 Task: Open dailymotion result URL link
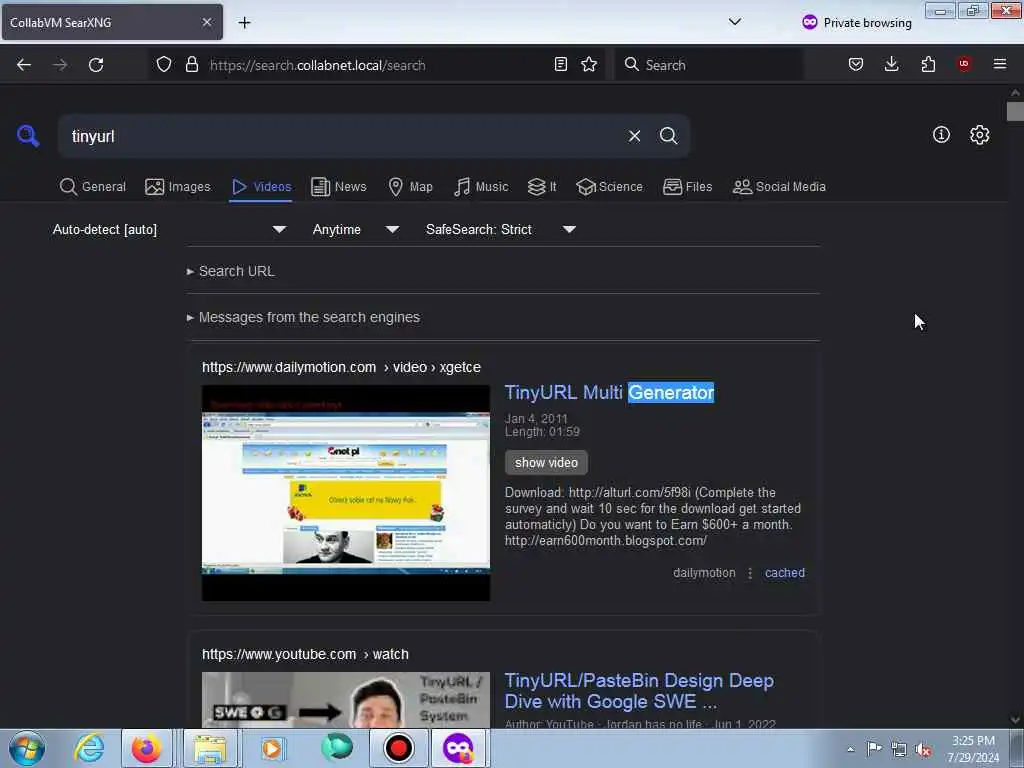point(341,367)
